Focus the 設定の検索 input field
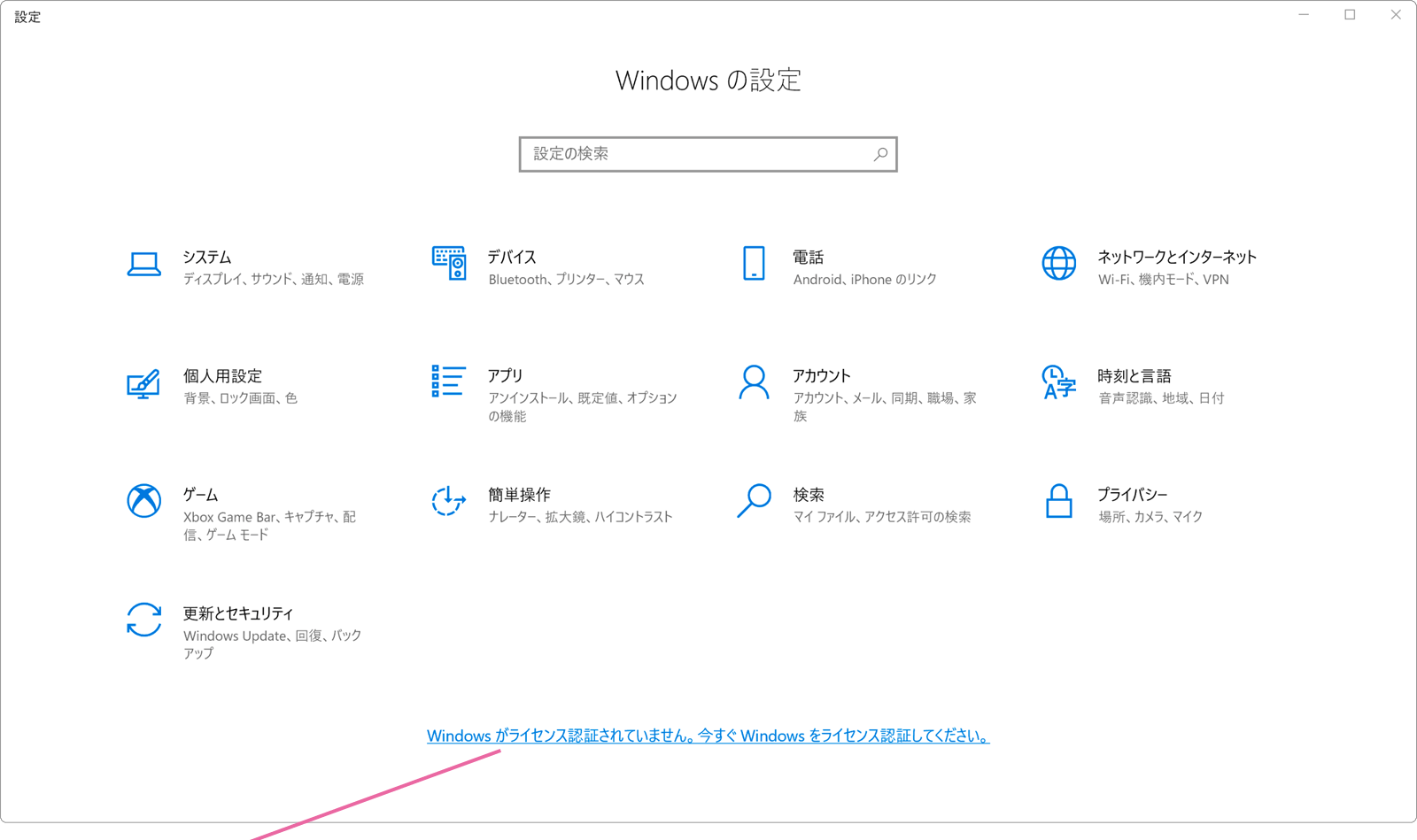 [x=708, y=154]
